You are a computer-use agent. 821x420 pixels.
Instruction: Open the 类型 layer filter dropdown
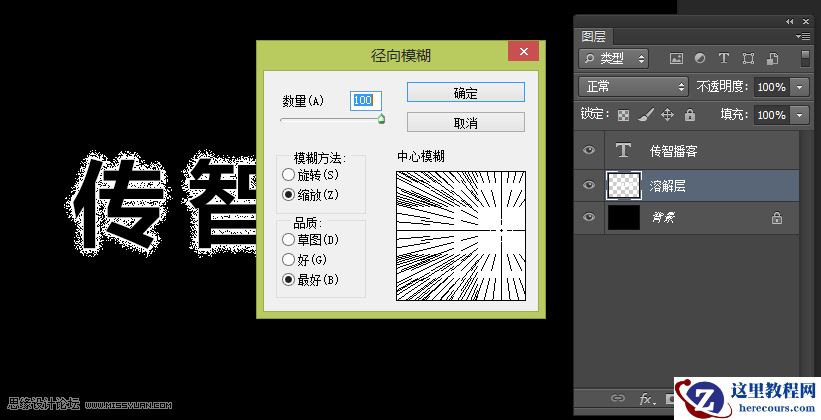[x=614, y=59]
